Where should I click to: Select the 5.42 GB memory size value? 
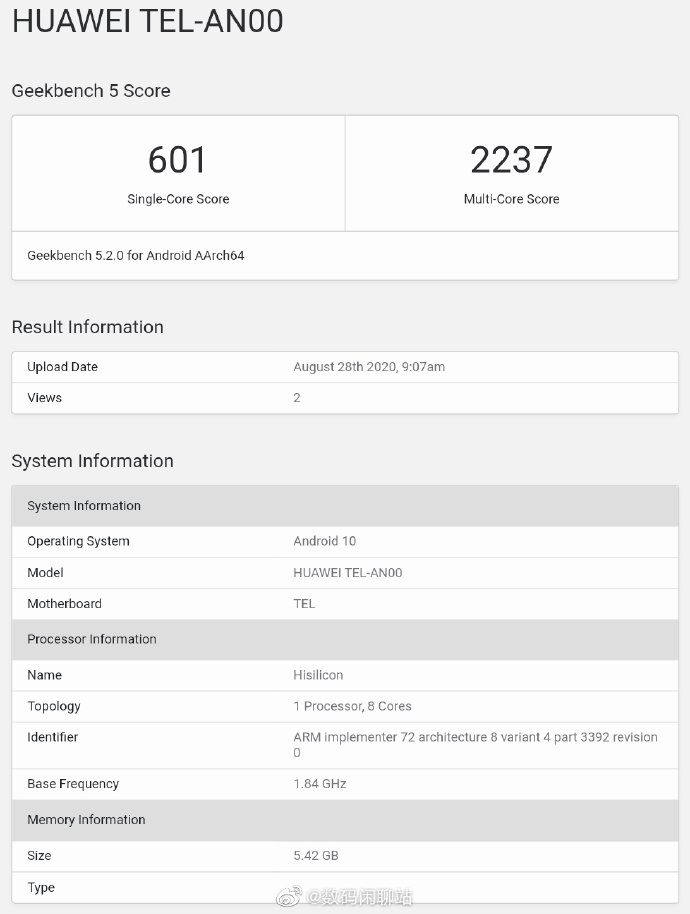316,856
